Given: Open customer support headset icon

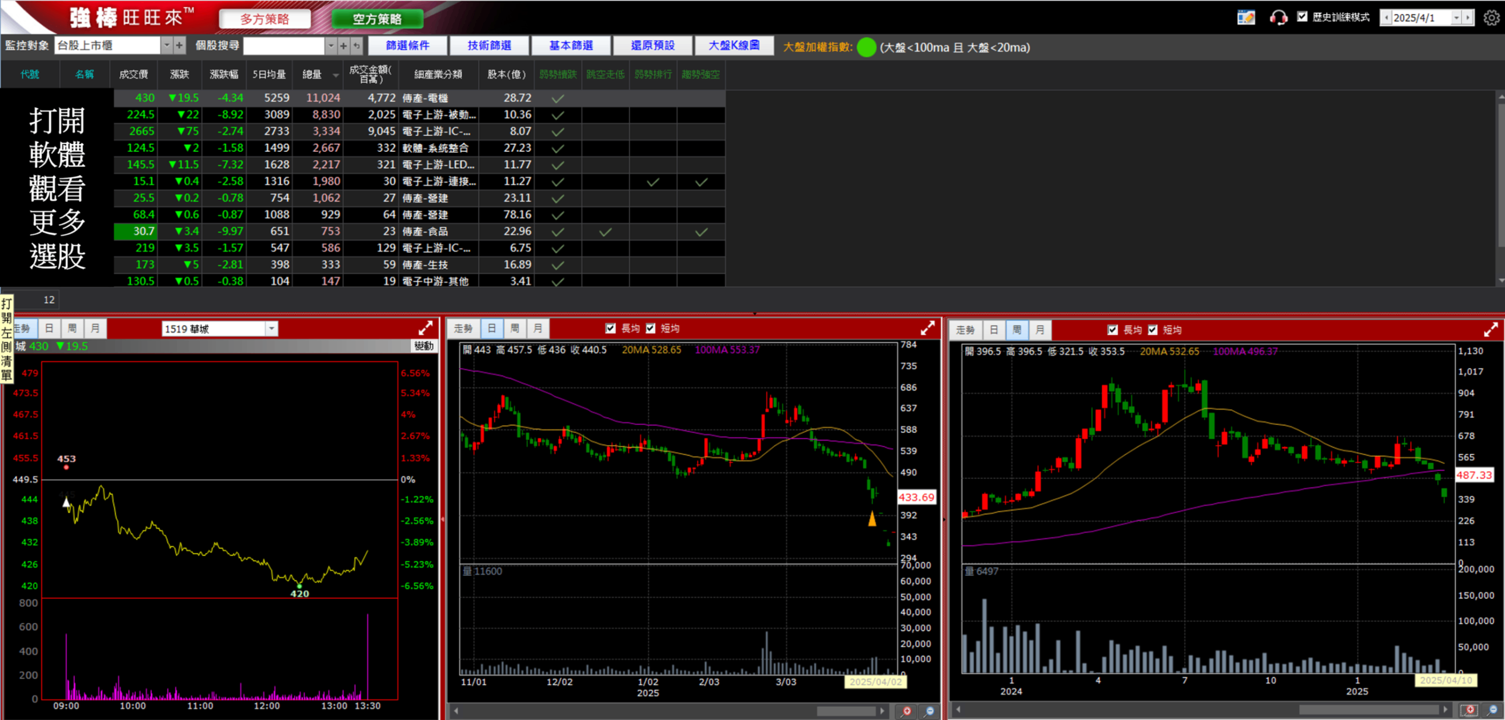Looking at the screenshot, I should pyautogui.click(x=1278, y=17).
